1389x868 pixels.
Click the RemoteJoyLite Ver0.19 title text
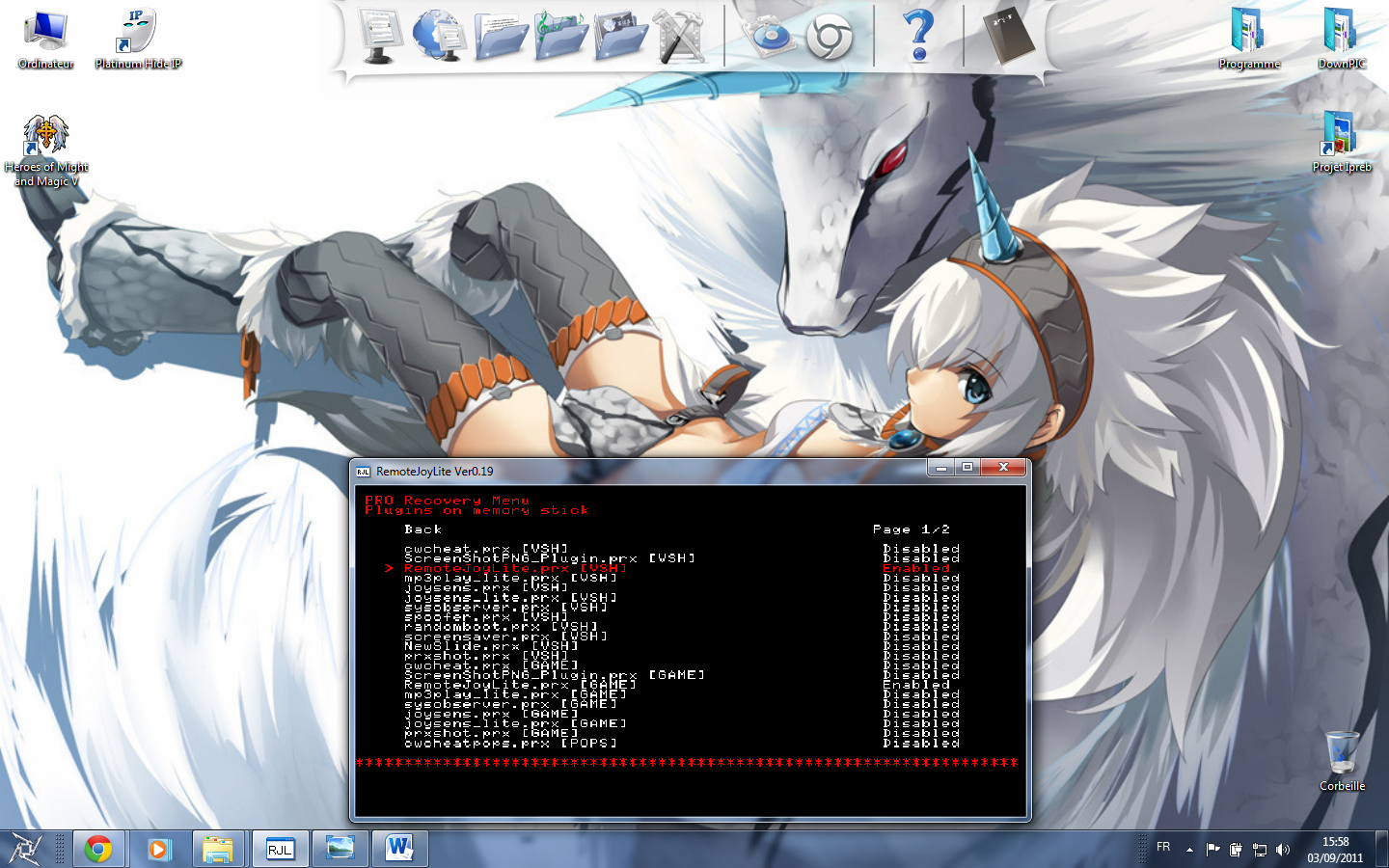click(434, 472)
